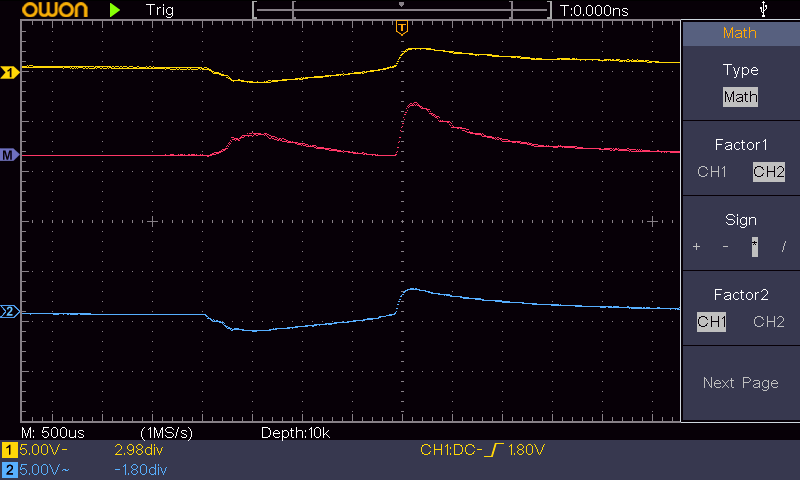Select CH2 under Factor2
Viewport: 800px width, 480px height.
[768, 322]
